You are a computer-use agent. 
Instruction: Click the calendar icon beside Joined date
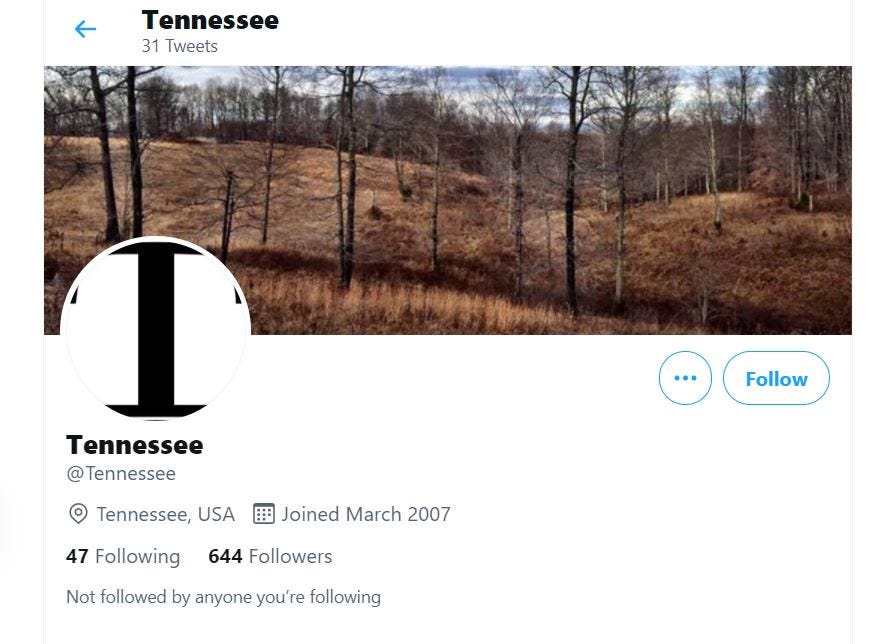click(263, 513)
